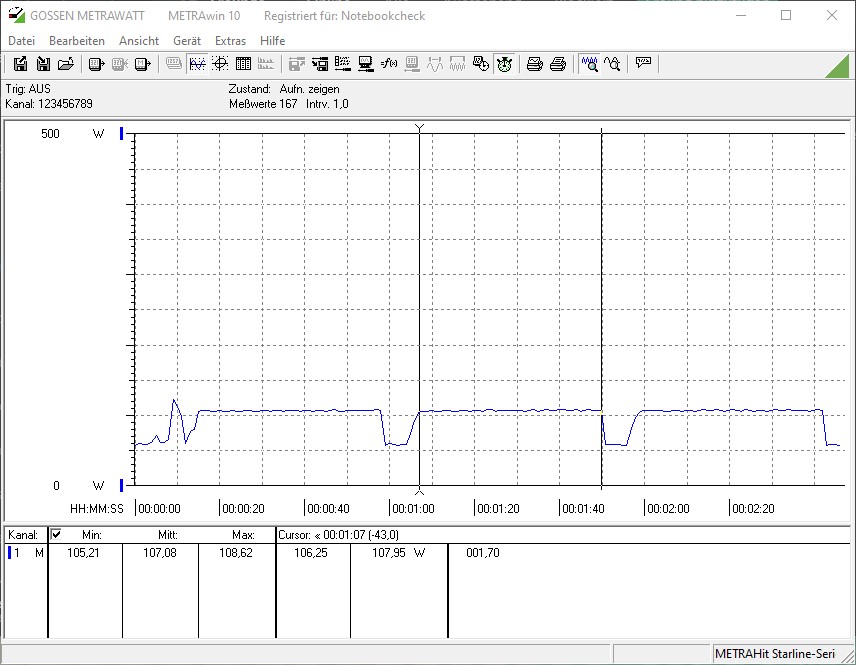The height and width of the screenshot is (665, 856).
Task: Click the blue scale marker beside 500 W
Action: (122, 133)
